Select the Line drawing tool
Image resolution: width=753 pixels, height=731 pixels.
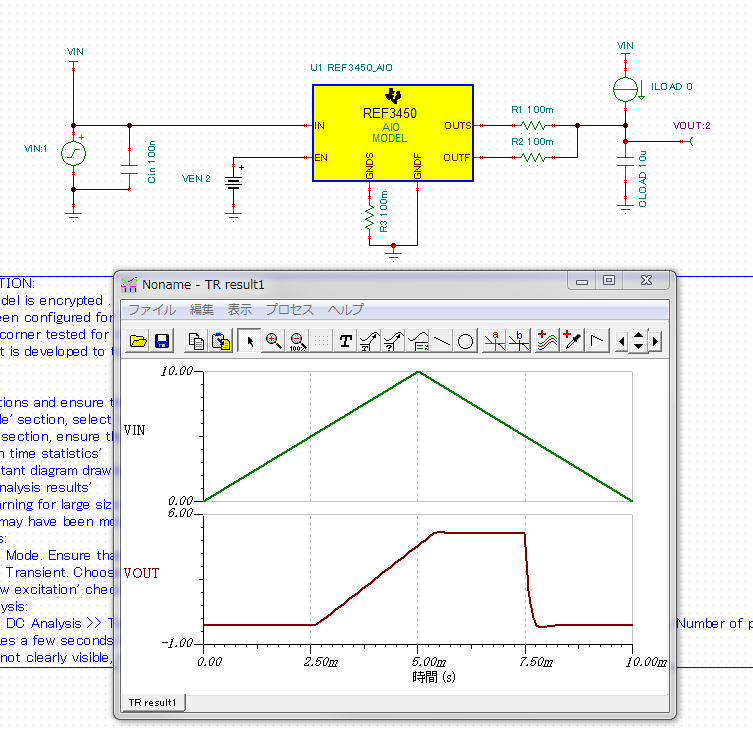pyautogui.click(x=442, y=341)
